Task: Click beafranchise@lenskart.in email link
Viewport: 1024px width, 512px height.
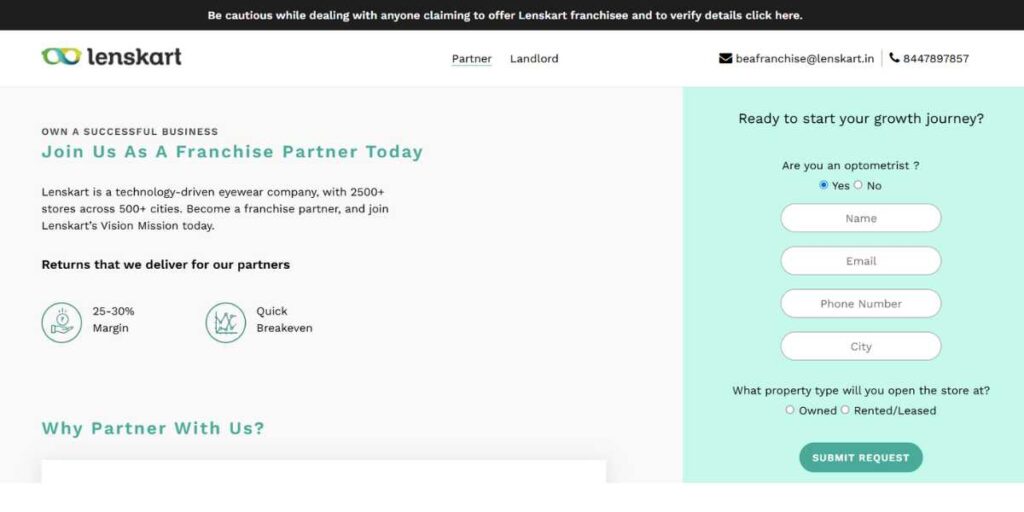Action: click(x=805, y=59)
